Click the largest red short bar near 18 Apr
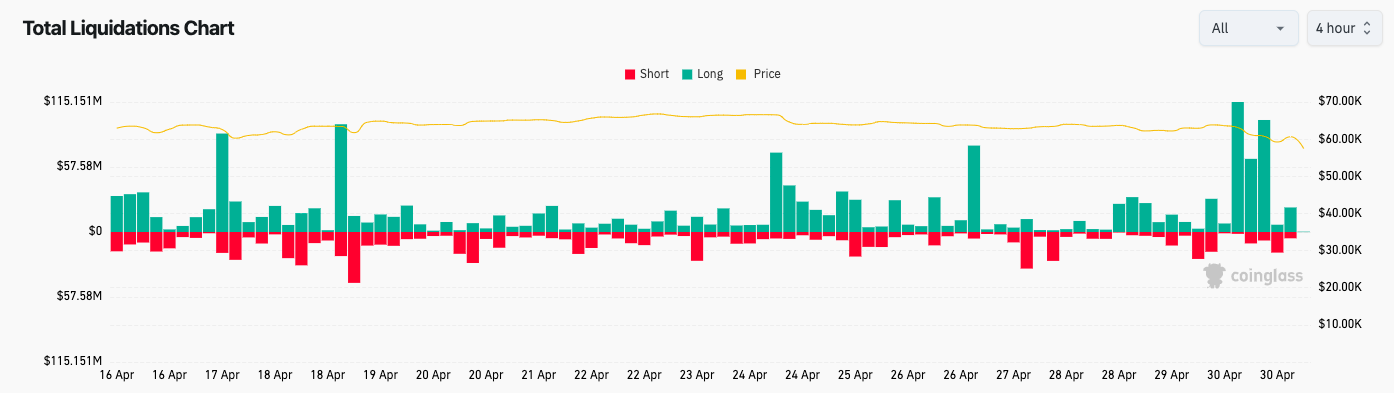1394x393 pixels. [354, 257]
